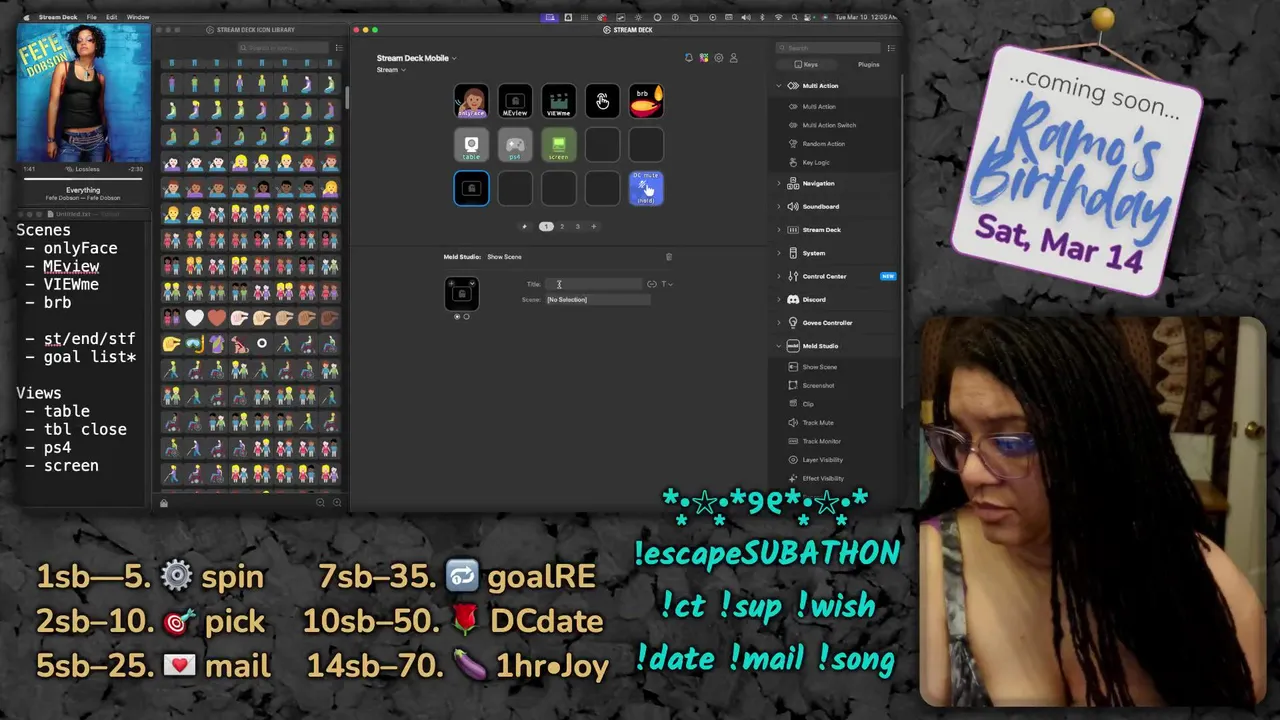Choose the Key Logic action
The image size is (1280, 720).
pyautogui.click(x=816, y=162)
